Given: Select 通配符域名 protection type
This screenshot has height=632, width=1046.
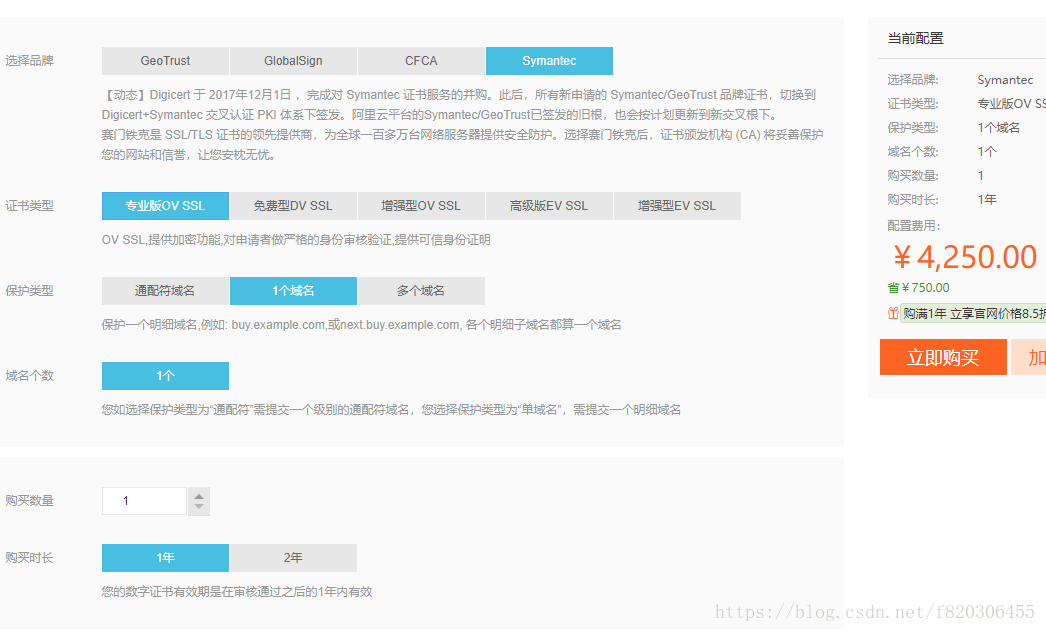Looking at the screenshot, I should pyautogui.click(x=165, y=291).
